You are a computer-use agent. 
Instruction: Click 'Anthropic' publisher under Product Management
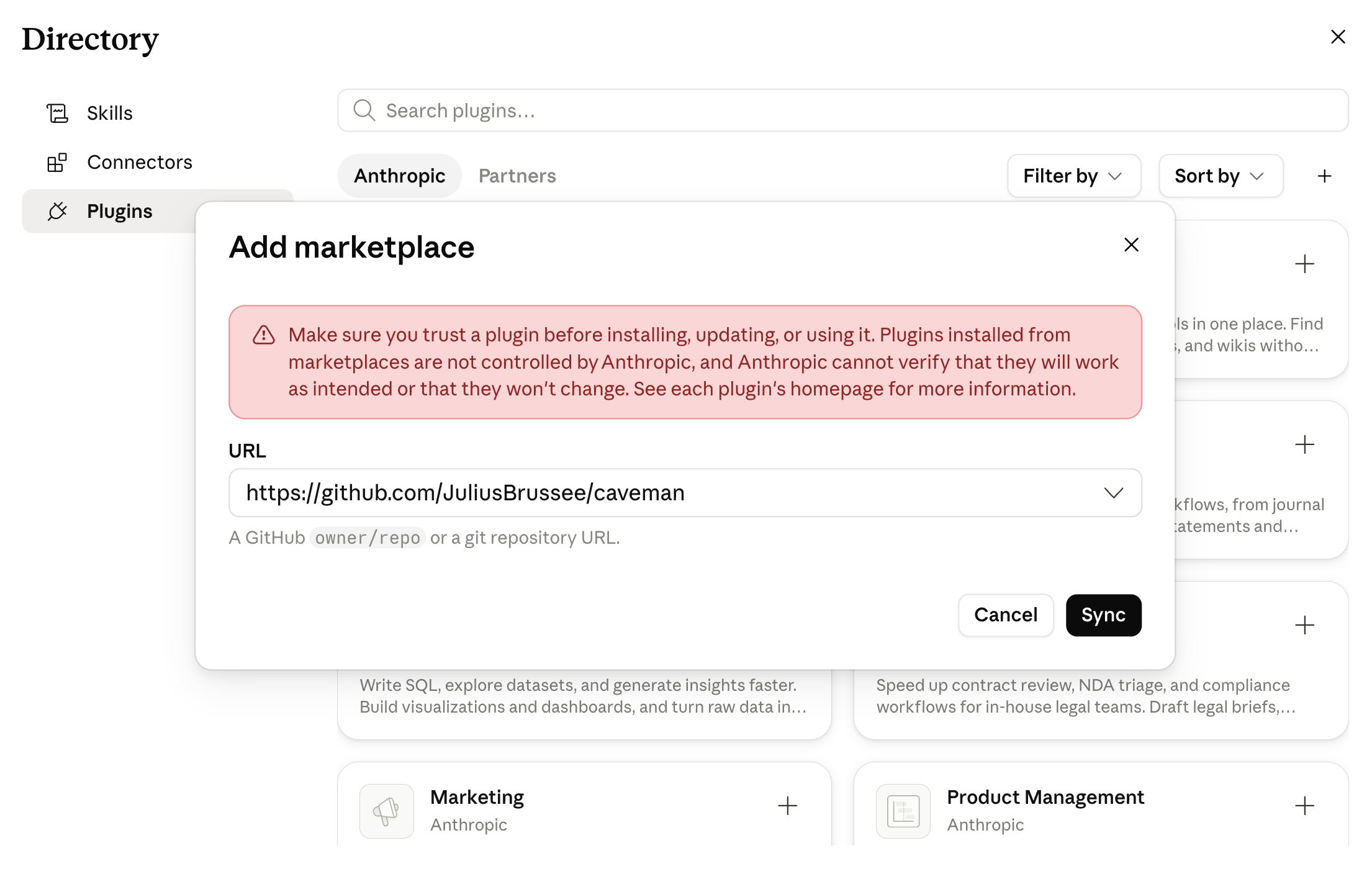click(x=985, y=825)
